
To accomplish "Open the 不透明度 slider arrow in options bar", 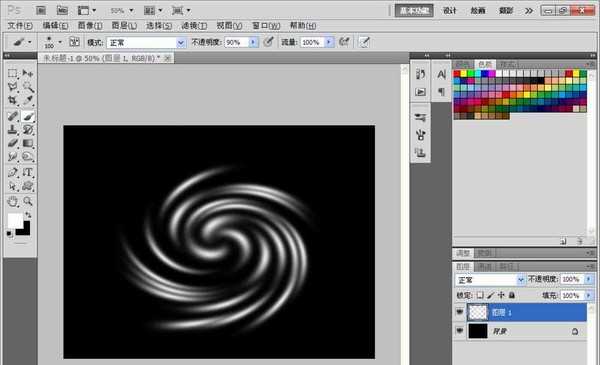I will [x=253, y=42].
